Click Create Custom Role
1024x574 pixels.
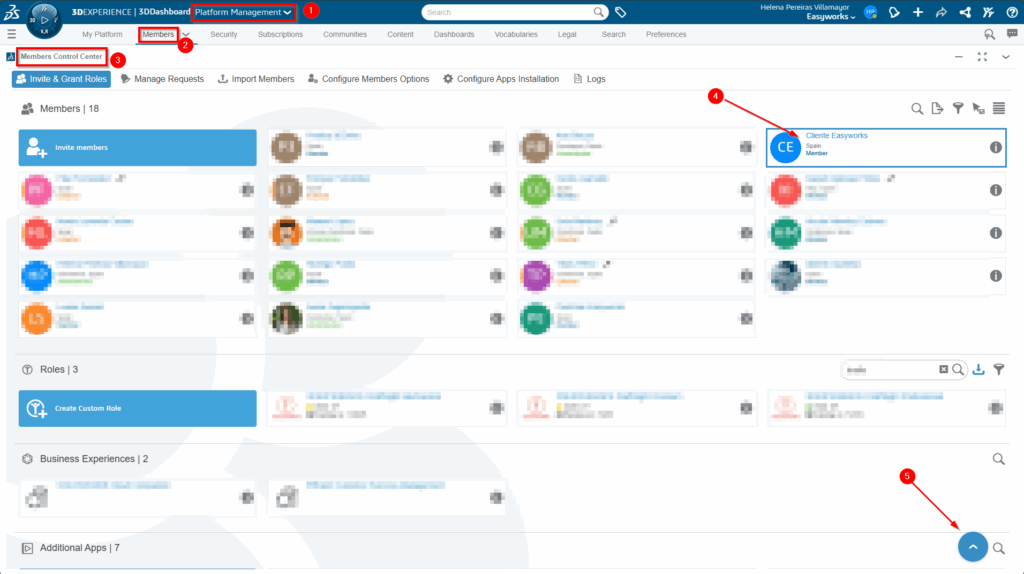click(x=137, y=408)
